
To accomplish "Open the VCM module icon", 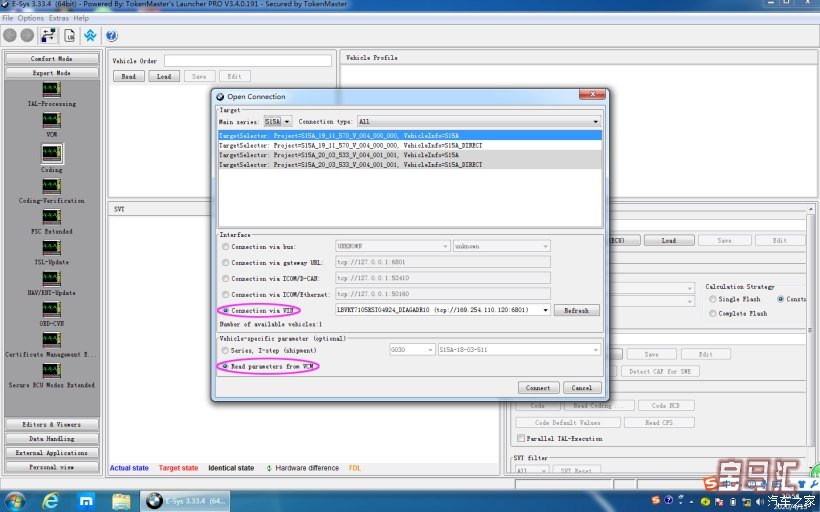I will [x=51, y=120].
